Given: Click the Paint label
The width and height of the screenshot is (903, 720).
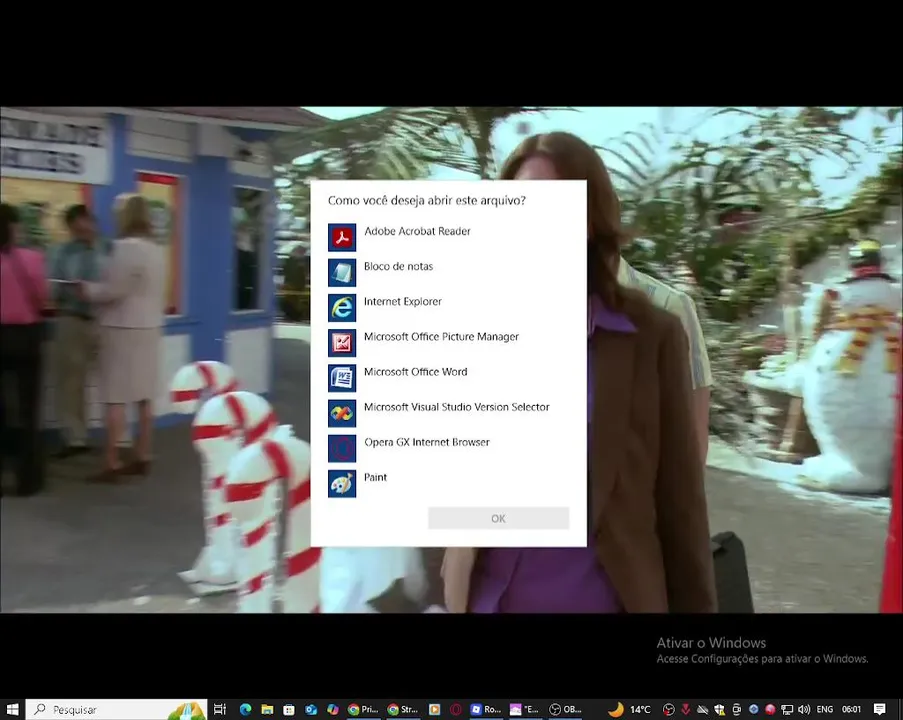Looking at the screenshot, I should (x=375, y=477).
